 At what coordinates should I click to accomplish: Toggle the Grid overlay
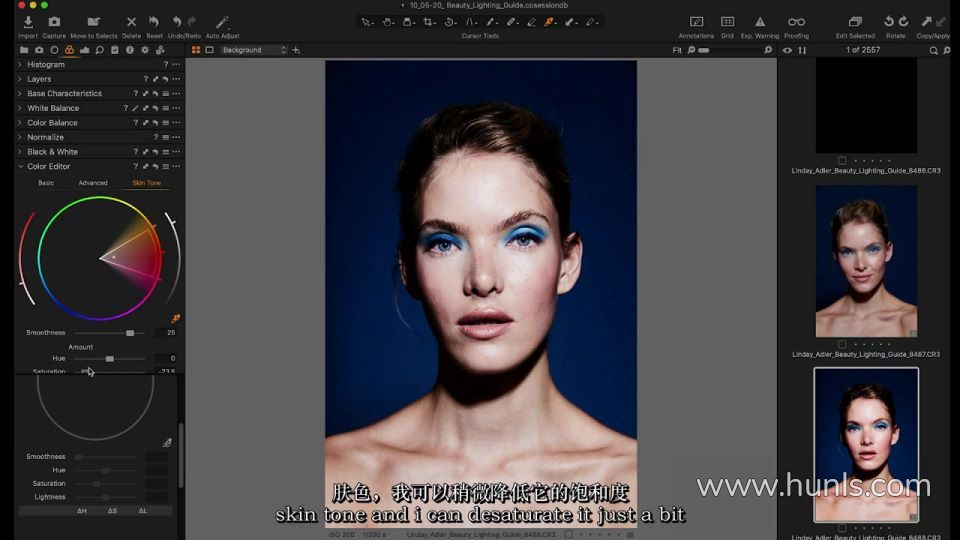click(x=727, y=22)
